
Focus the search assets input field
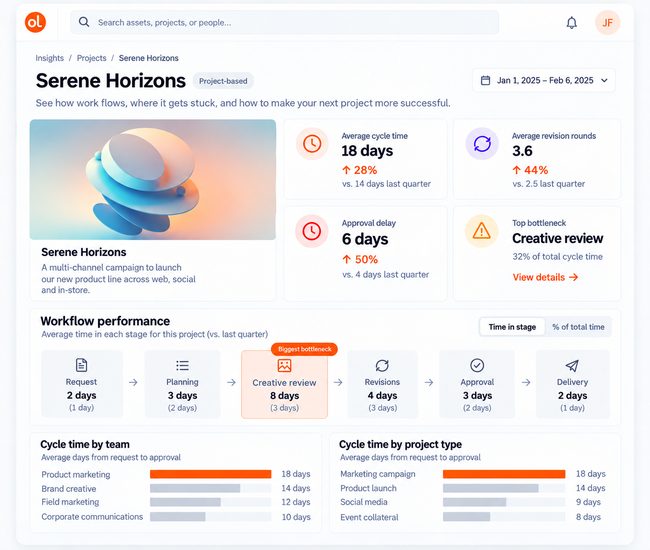[x=284, y=22]
